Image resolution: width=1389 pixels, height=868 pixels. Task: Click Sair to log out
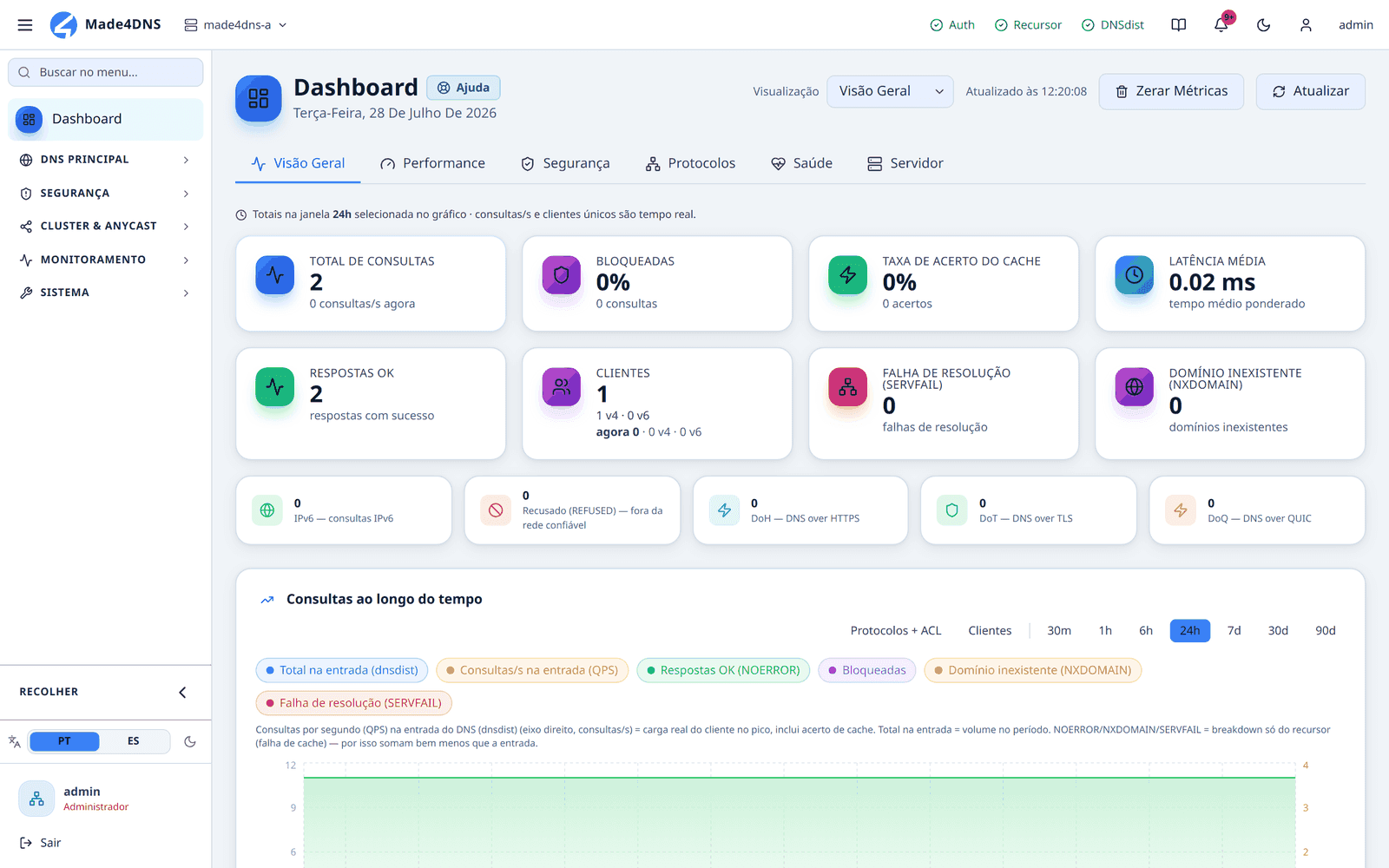[41, 843]
